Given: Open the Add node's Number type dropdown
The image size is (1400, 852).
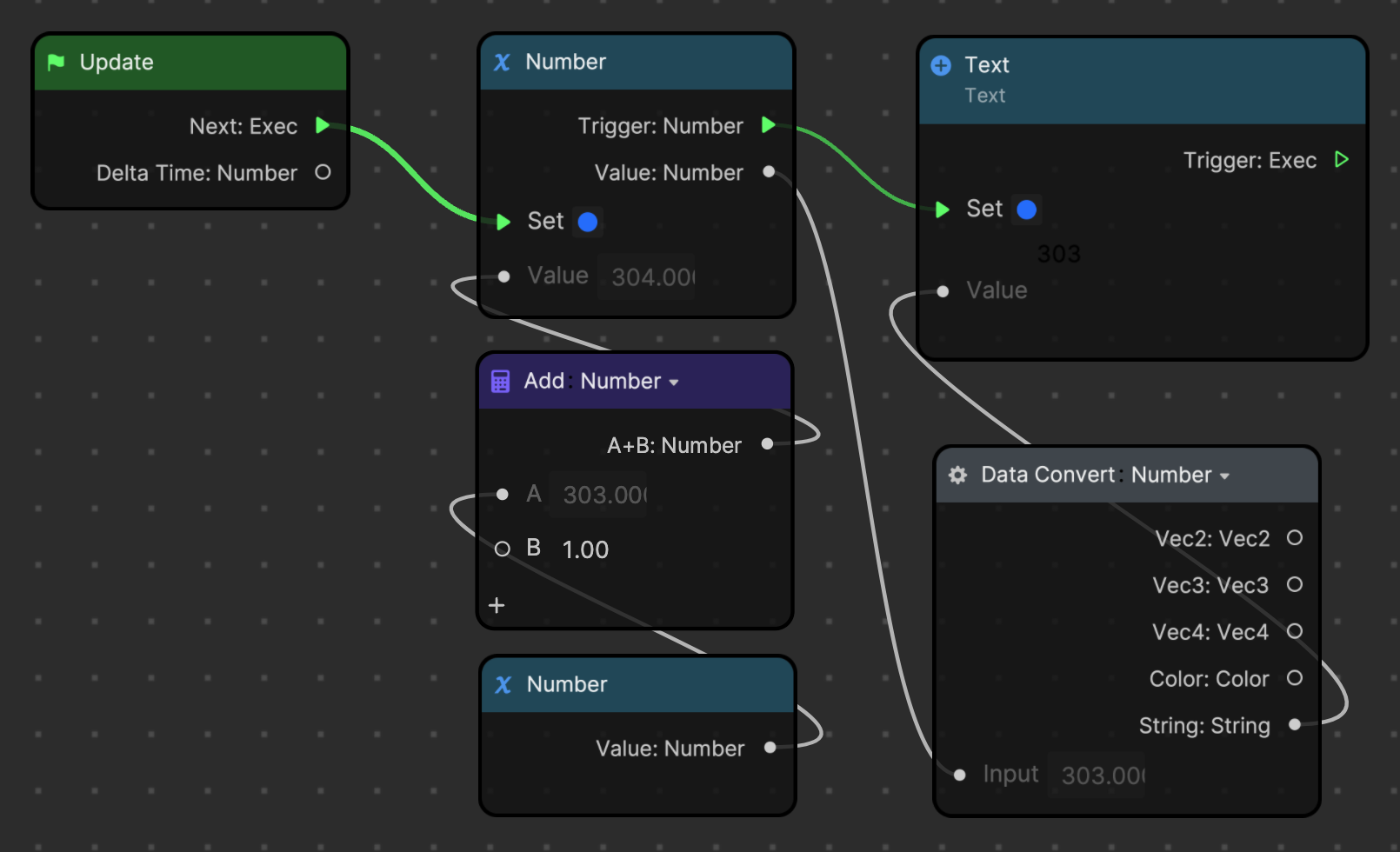Looking at the screenshot, I should pos(630,382).
